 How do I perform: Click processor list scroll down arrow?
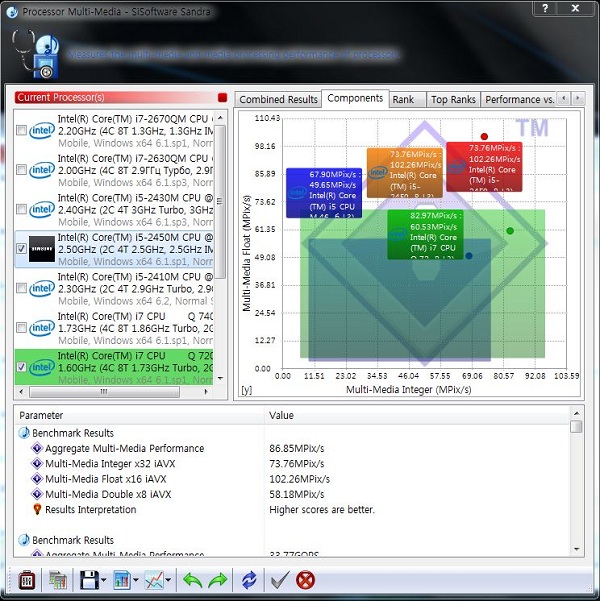[220, 378]
